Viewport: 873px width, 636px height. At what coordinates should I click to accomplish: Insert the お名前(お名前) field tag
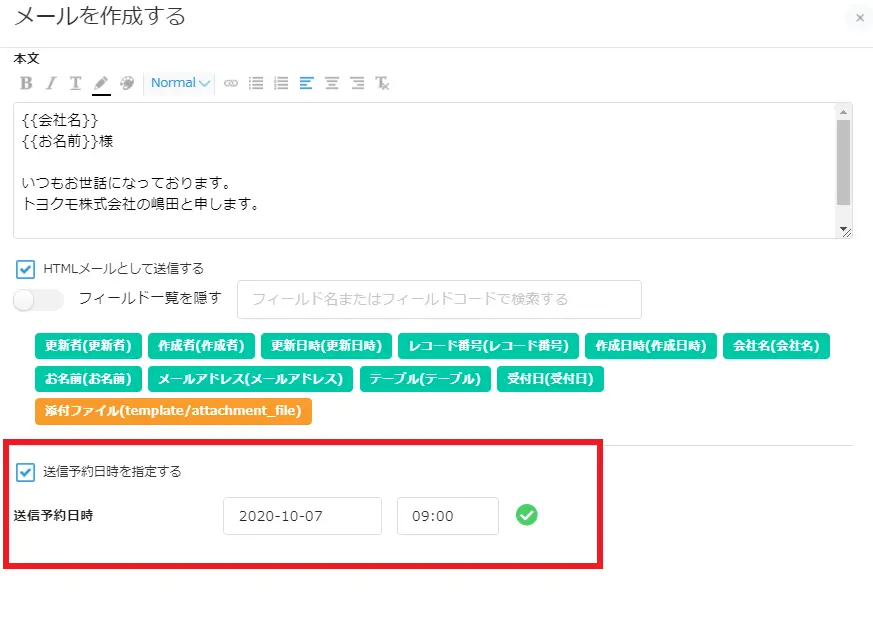(88, 379)
